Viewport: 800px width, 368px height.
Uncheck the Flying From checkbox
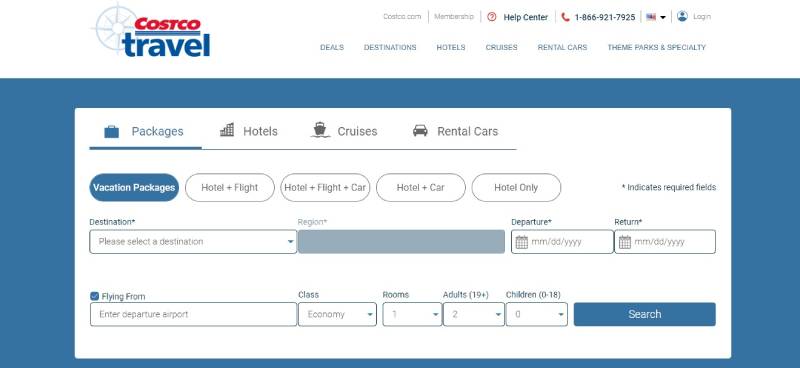pos(94,296)
